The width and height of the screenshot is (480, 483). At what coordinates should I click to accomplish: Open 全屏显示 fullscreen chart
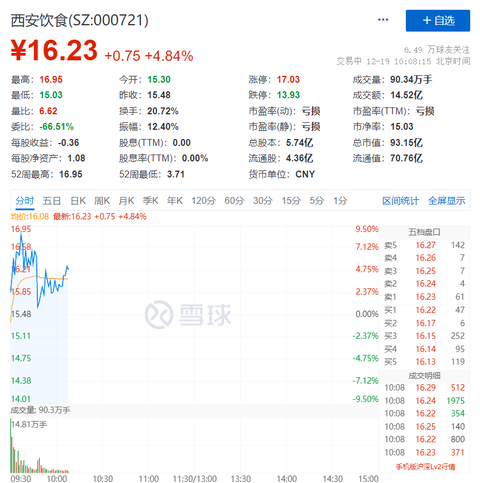point(447,201)
